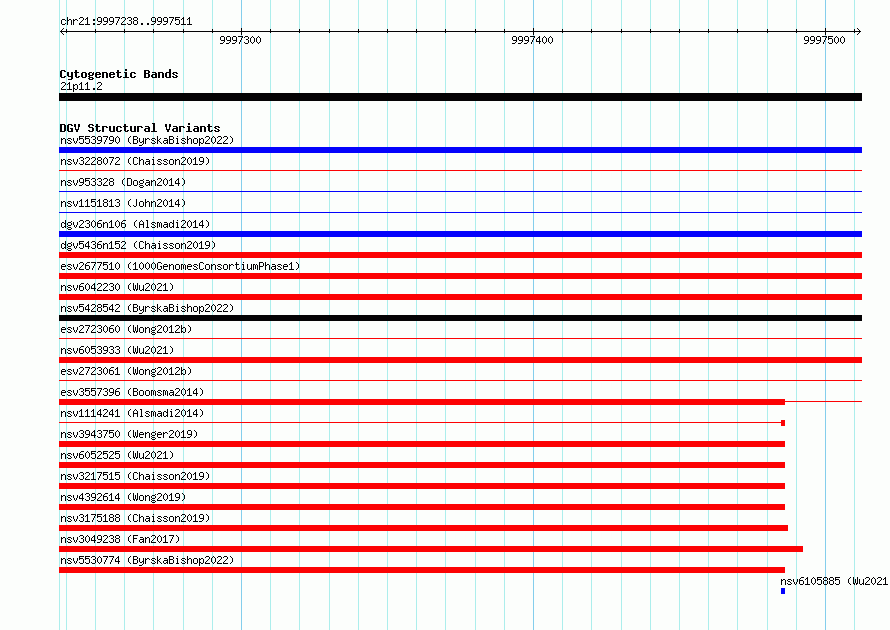
Task: Click nsv3049238 (Fan2017) label
Action: pyautogui.click(x=120, y=539)
